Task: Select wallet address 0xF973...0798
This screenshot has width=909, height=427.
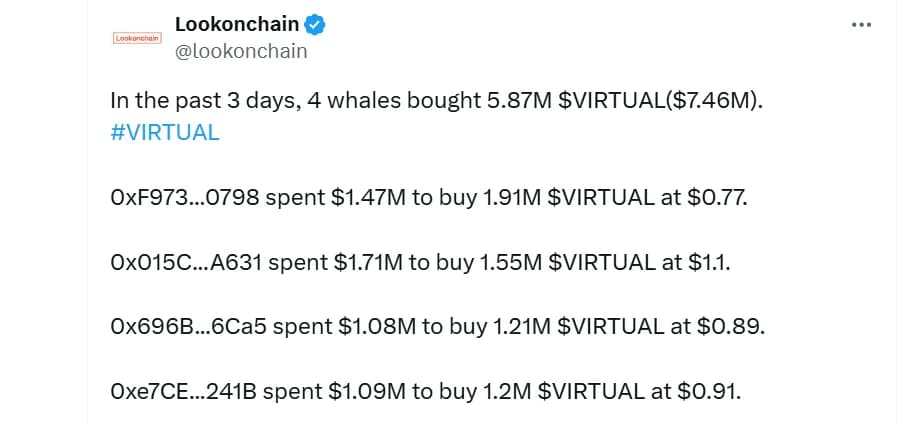Action: point(184,197)
